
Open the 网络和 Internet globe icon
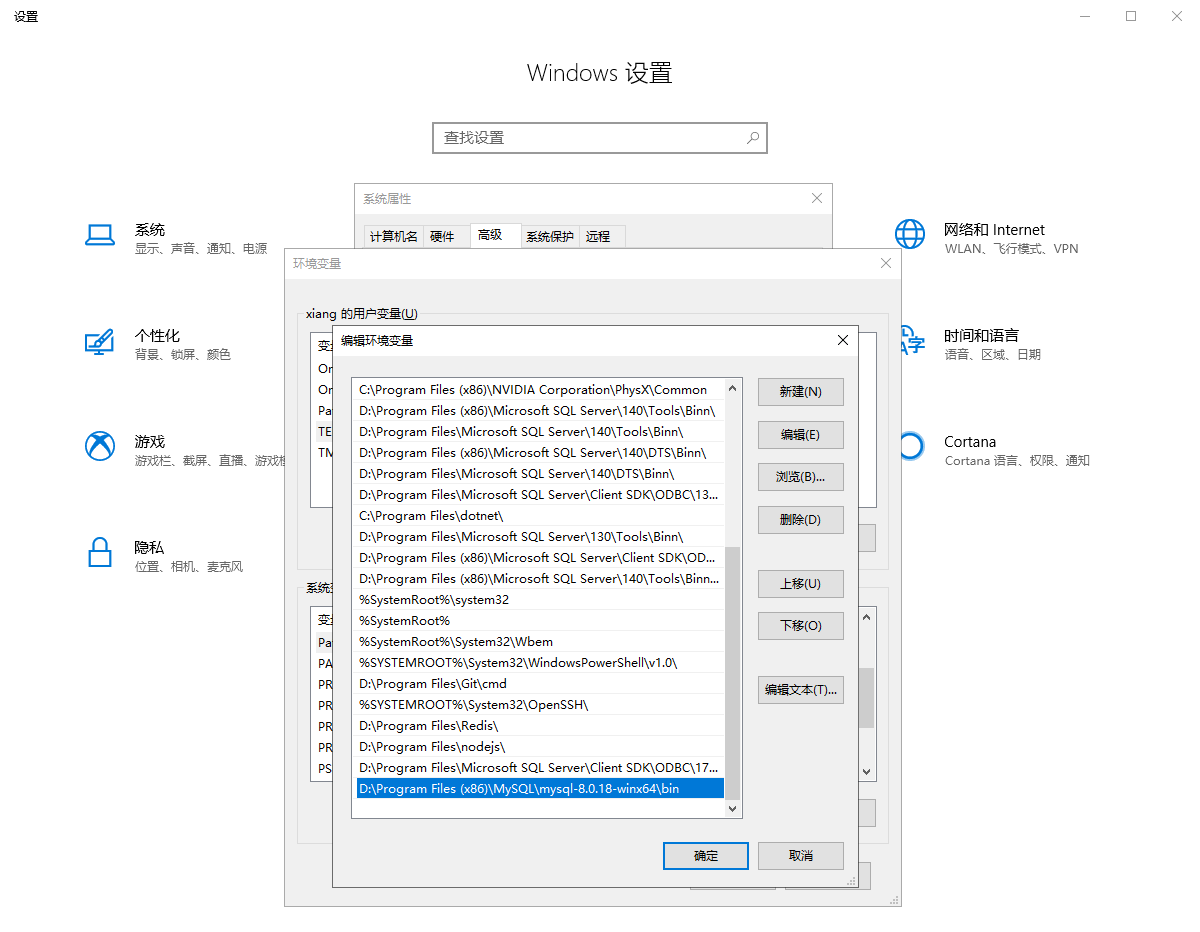pos(910,235)
